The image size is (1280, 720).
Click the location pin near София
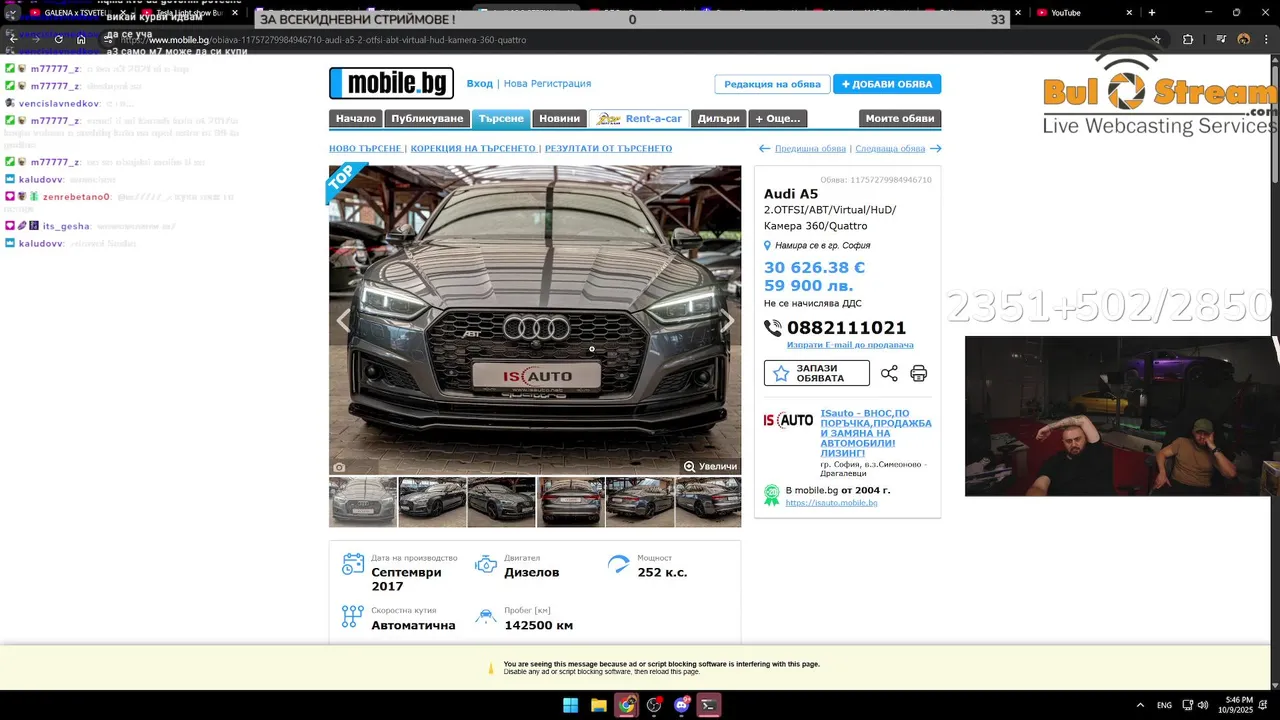click(768, 245)
